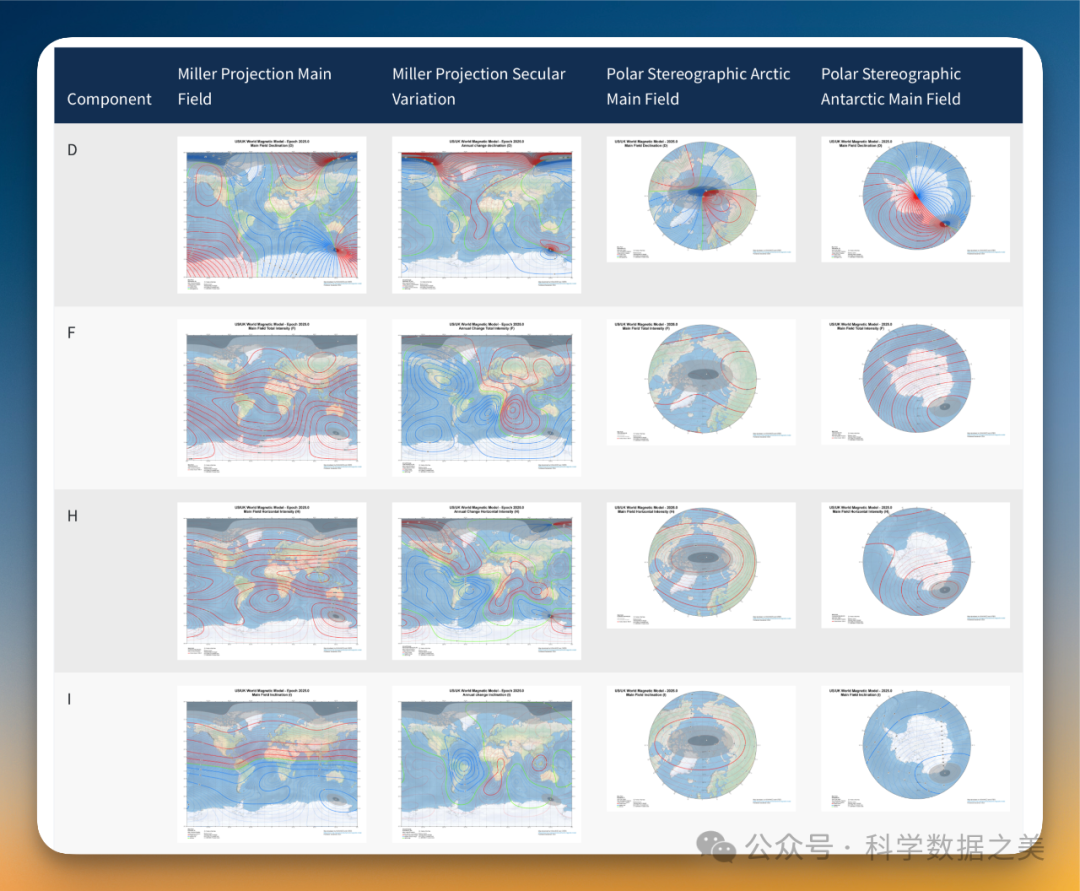Click the Polar Stereographic Arctic Main Field header

(698, 86)
